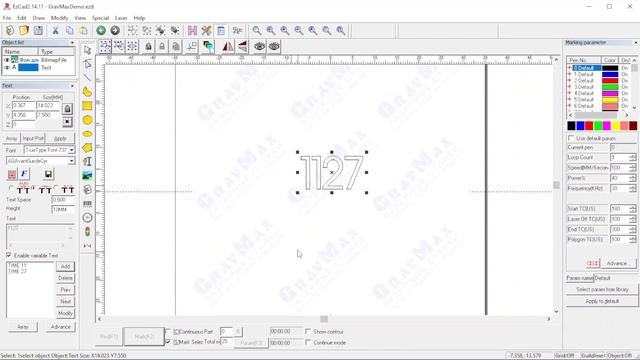Image resolution: width=640 pixels, height=360 pixels.
Task: Select the first text alignment radio
Action: coord(11,188)
